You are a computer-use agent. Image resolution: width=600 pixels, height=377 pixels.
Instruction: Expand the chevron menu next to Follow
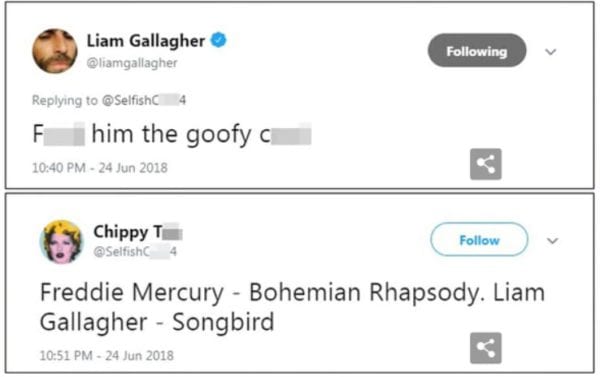point(552,241)
